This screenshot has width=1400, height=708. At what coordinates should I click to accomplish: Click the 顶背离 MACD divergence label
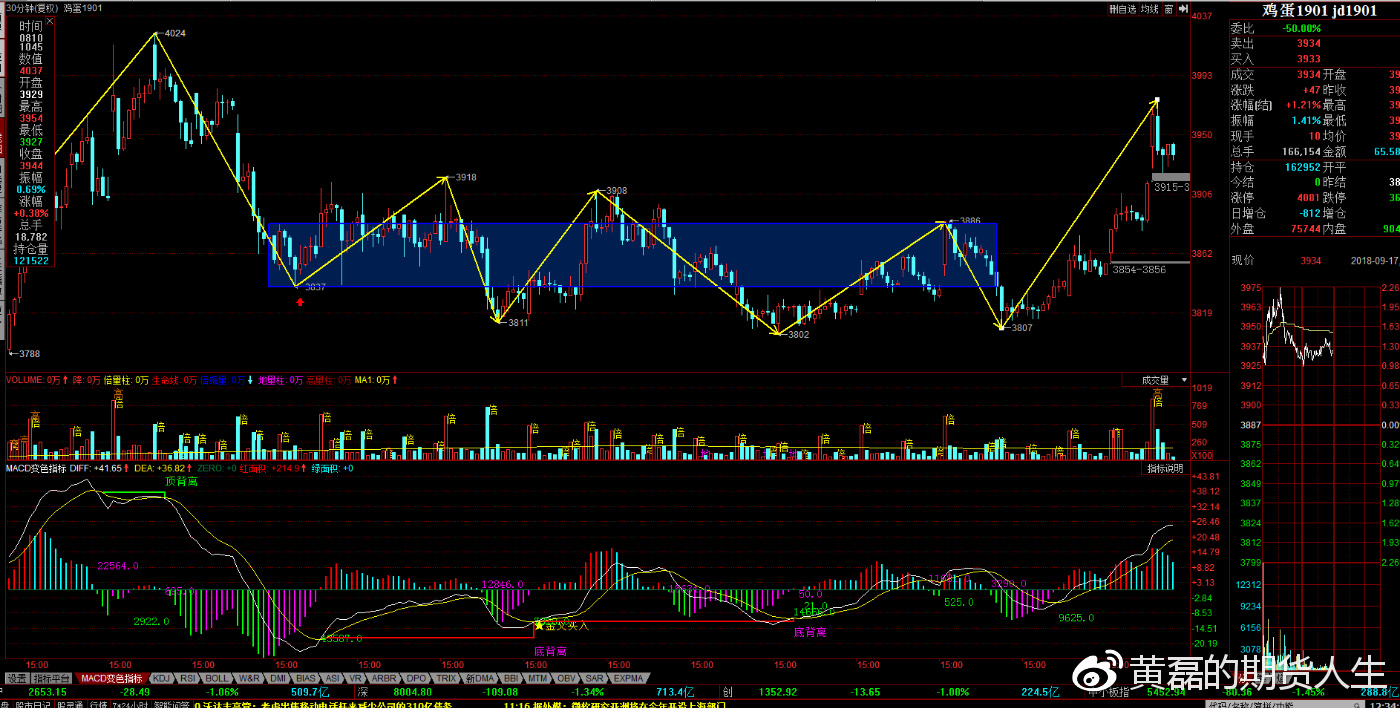[x=181, y=482]
